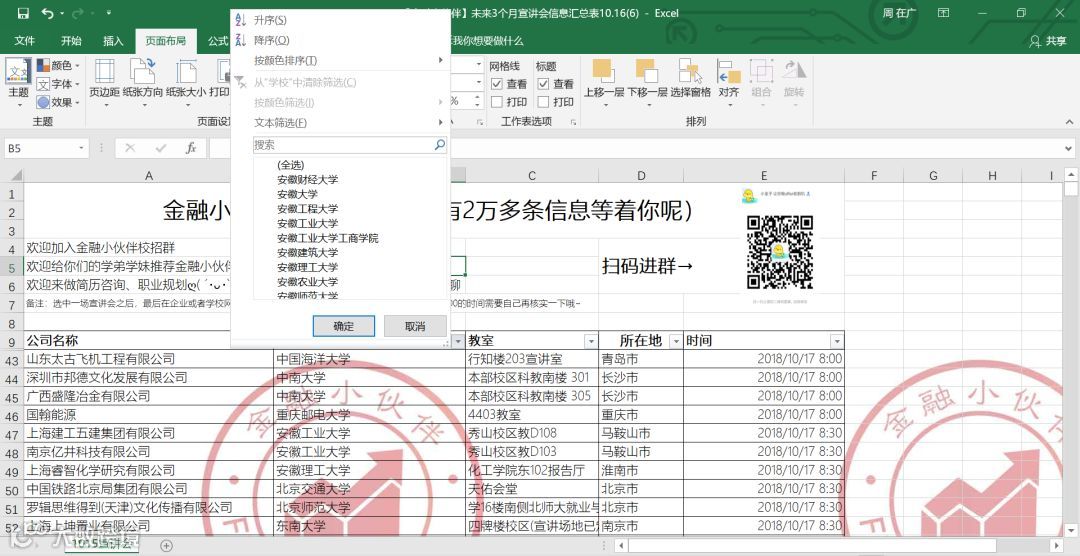Click the add new sheet plus icon
This screenshot has height=556, width=1080.
coord(166,545)
